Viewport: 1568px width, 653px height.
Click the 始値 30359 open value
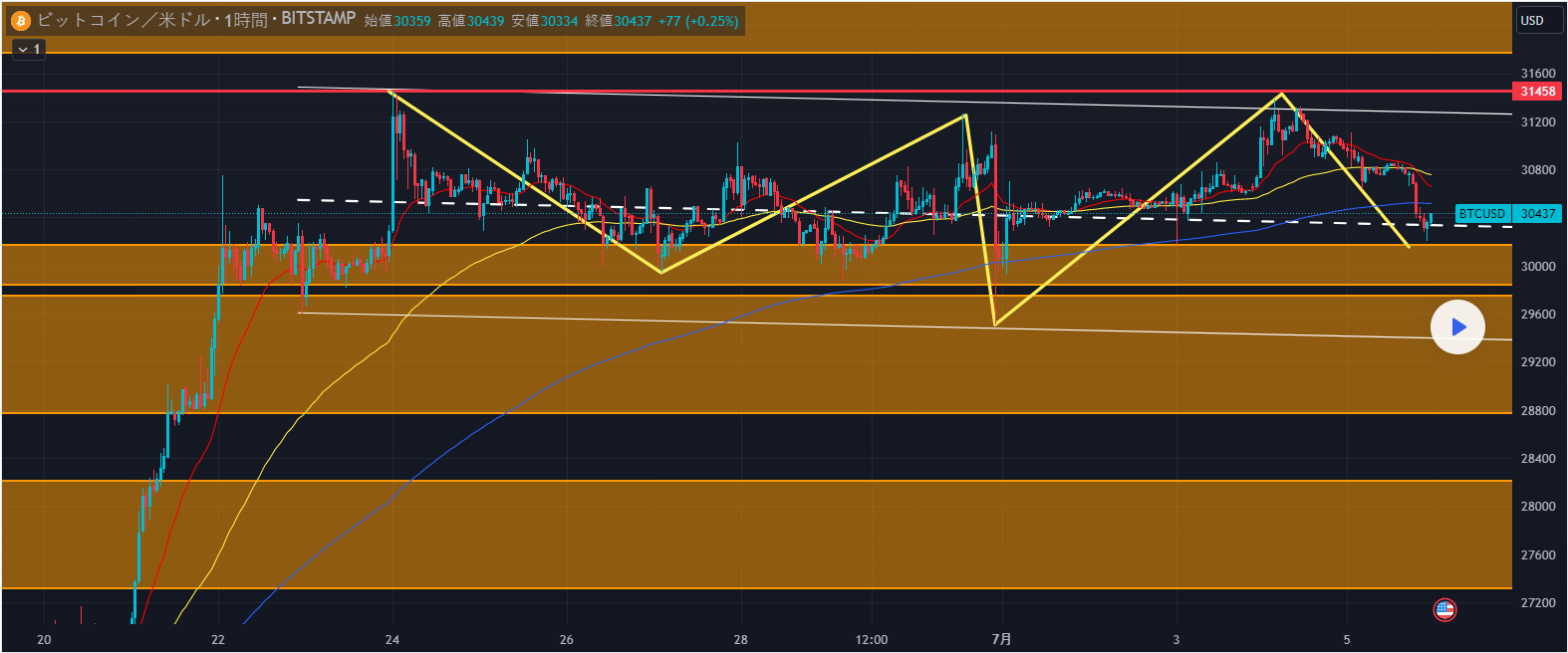click(x=397, y=21)
